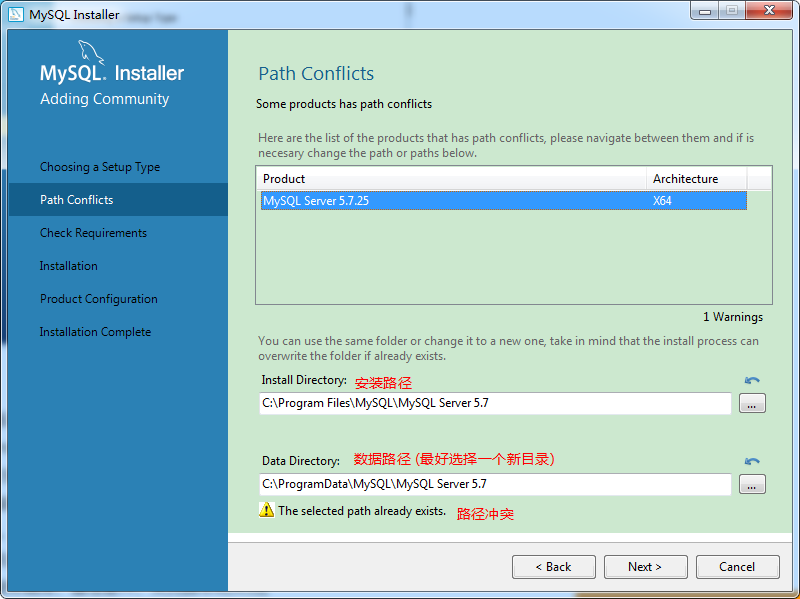Cancel the installation wizard
The image size is (800, 599).
pyautogui.click(x=737, y=567)
